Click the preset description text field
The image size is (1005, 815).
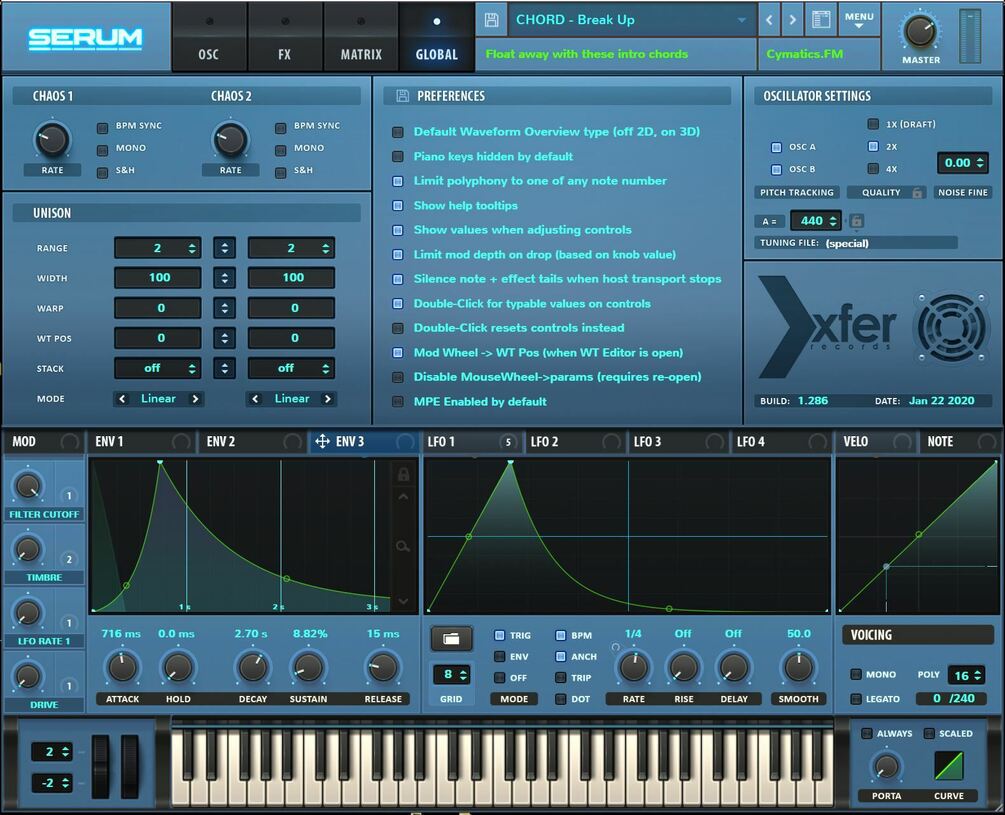615,54
